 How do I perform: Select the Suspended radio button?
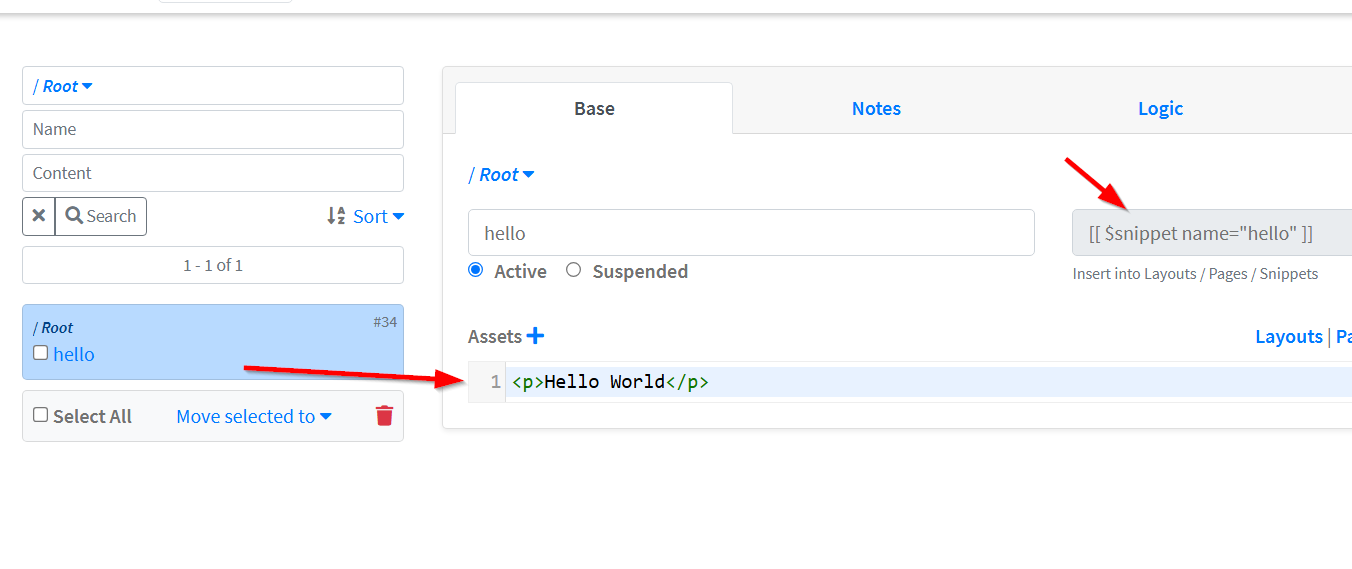click(573, 270)
